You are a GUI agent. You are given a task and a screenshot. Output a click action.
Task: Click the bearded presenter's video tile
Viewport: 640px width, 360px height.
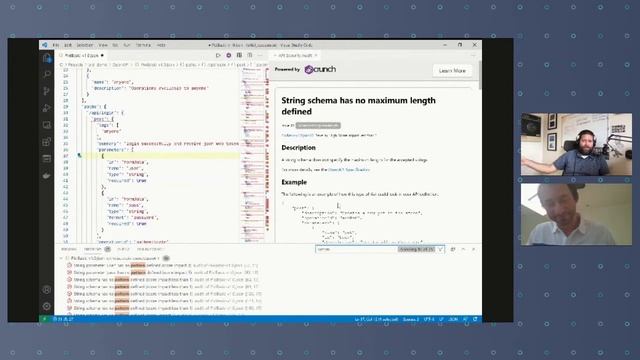[x=576, y=144]
